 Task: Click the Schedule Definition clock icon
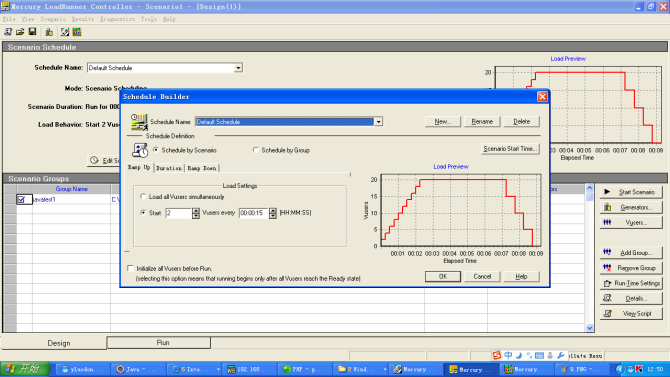140,150
